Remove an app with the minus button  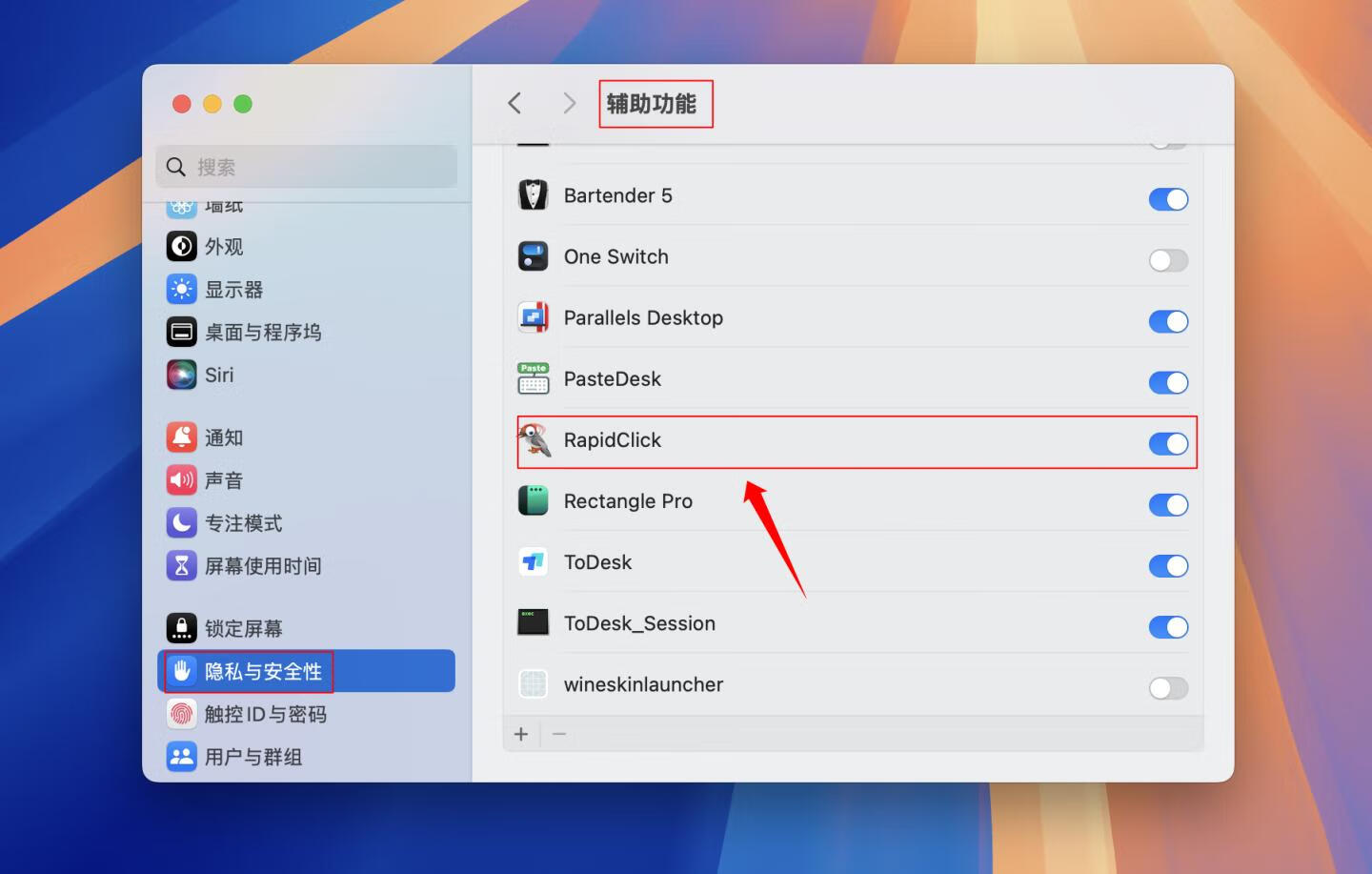559,734
